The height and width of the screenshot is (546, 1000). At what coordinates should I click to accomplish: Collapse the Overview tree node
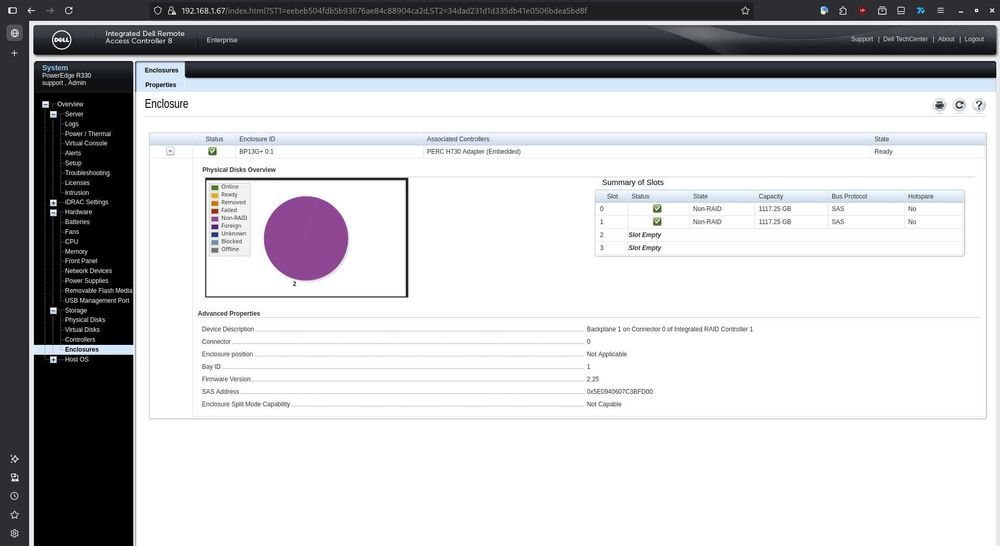(x=45, y=104)
